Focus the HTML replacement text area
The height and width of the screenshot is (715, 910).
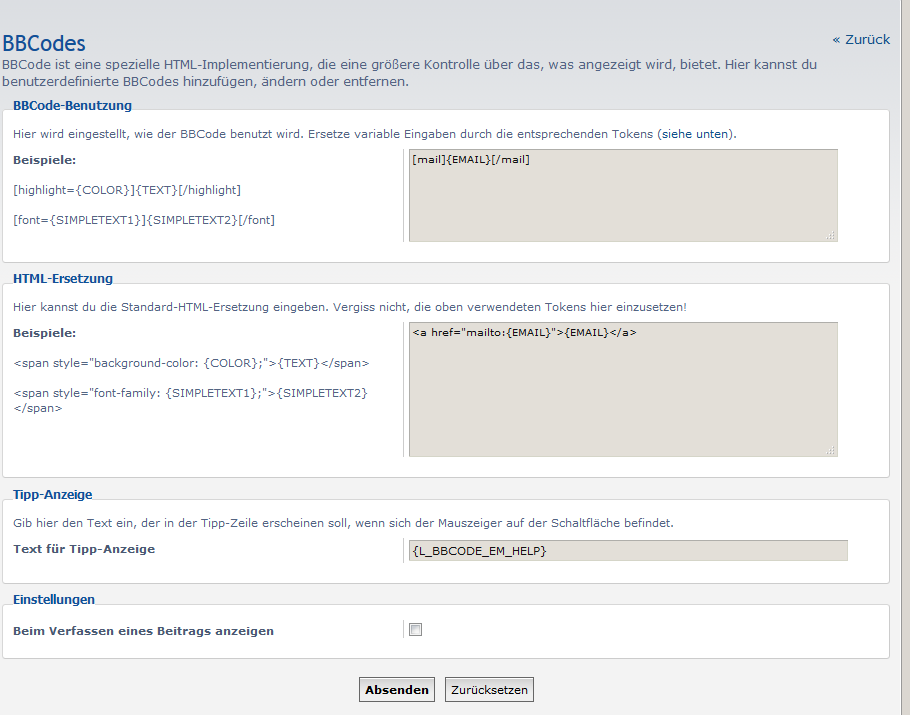pos(622,389)
